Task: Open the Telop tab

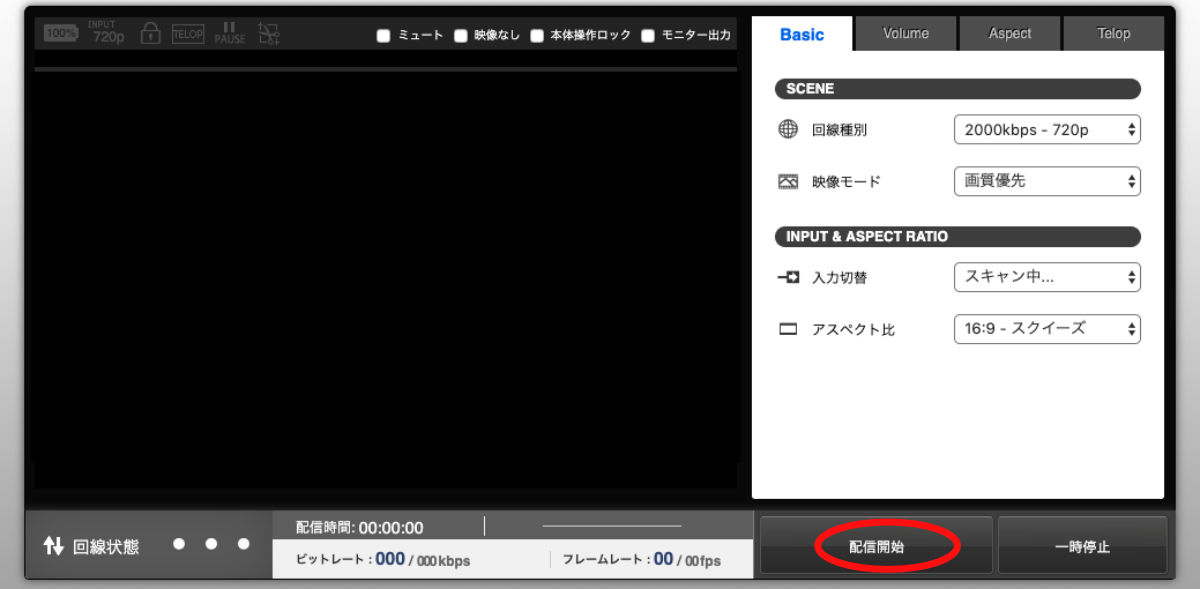Action: pos(1113,34)
